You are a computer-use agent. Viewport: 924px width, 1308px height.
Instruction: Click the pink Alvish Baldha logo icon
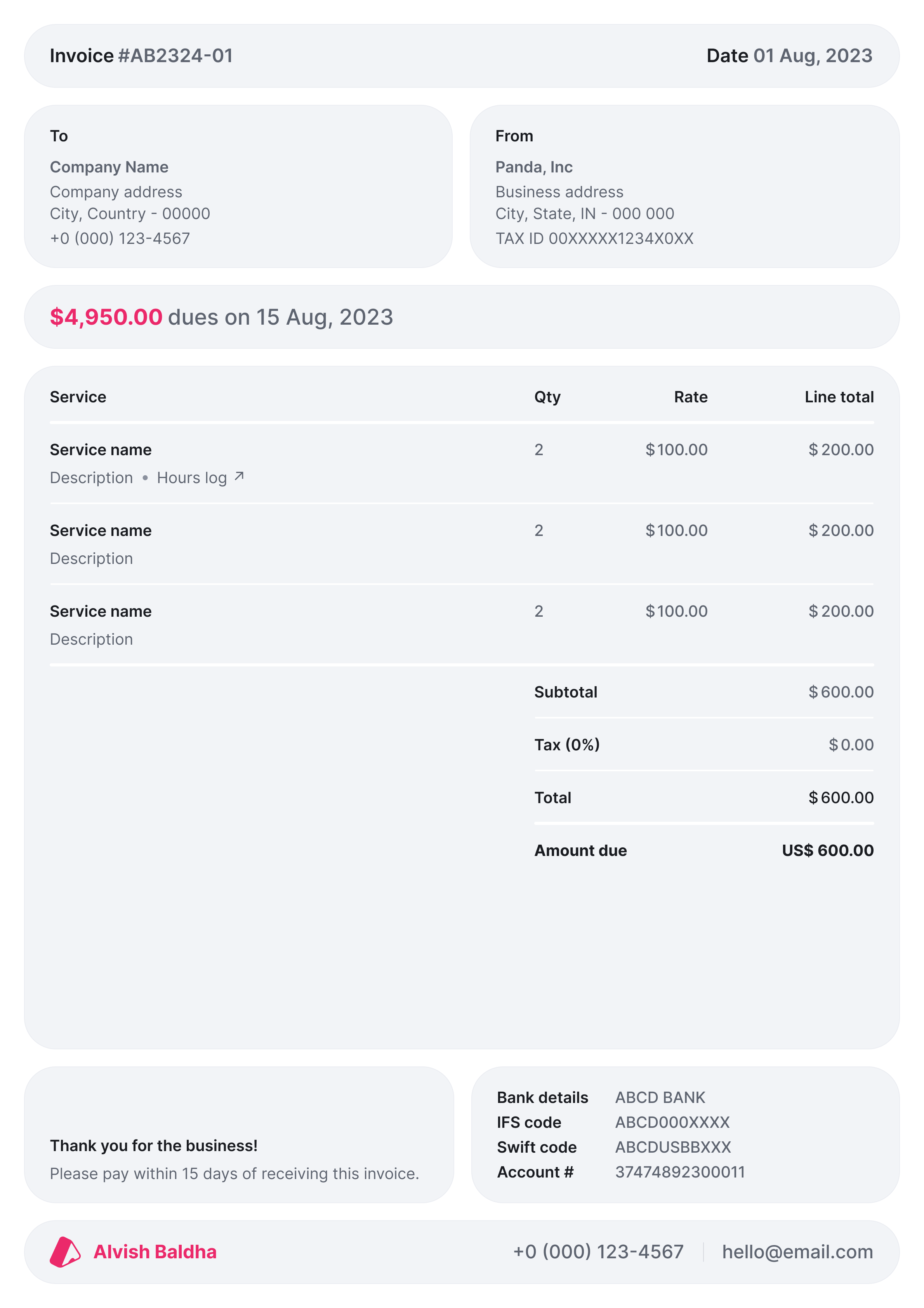click(x=65, y=1252)
